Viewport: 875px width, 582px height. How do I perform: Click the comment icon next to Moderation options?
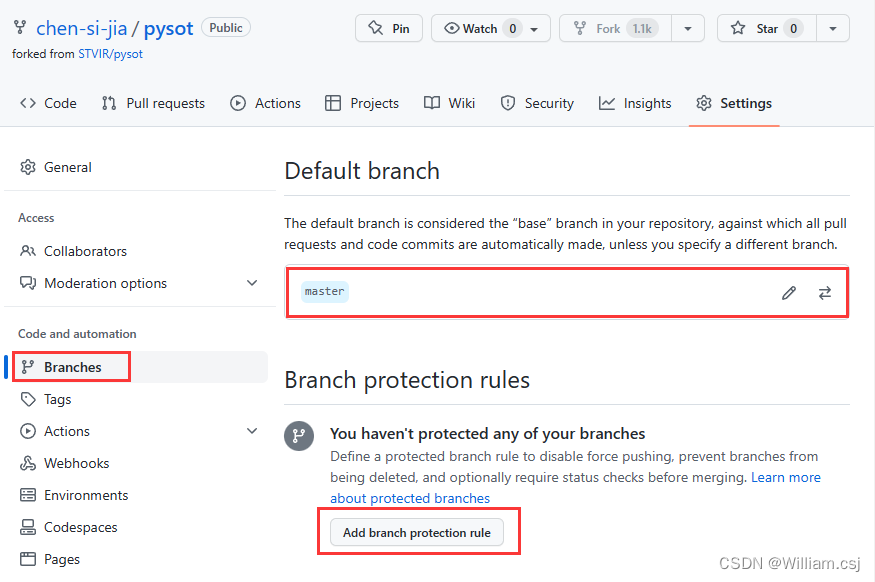[28, 283]
